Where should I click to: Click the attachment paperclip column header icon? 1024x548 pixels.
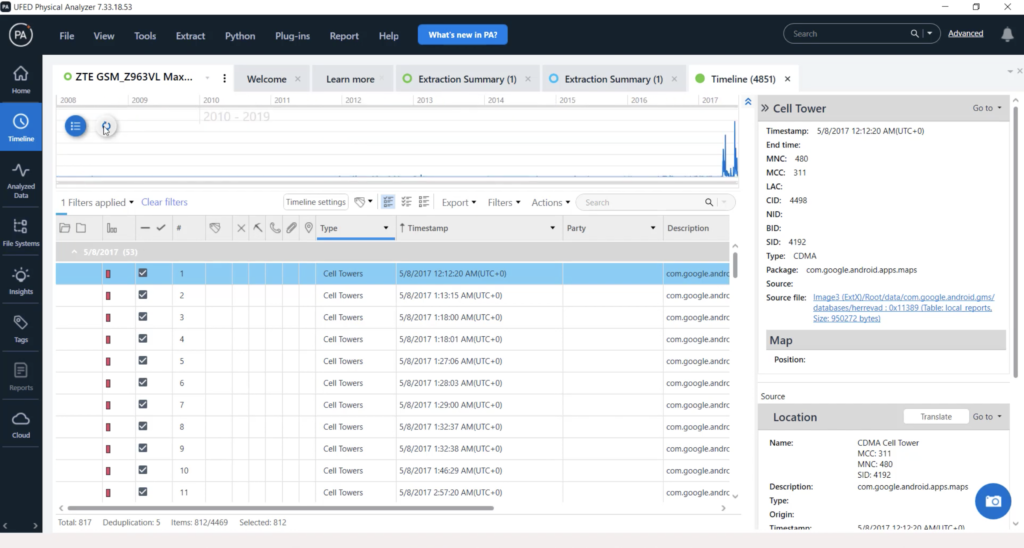291,228
